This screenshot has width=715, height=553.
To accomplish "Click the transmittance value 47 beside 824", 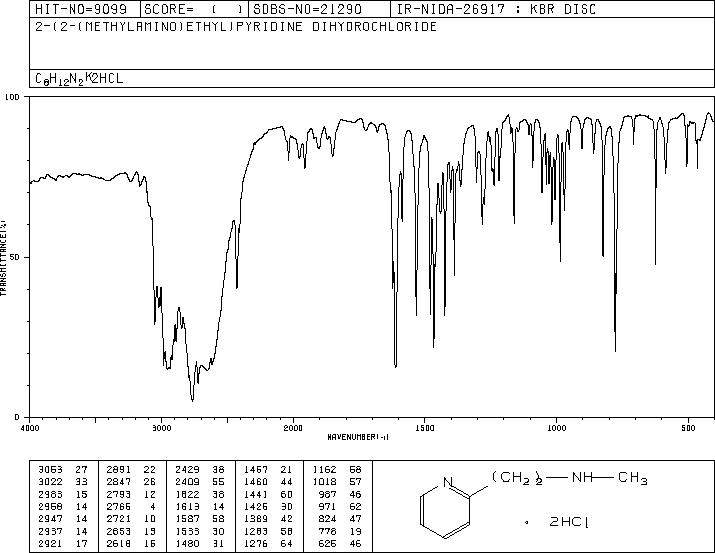I will 355,519.
